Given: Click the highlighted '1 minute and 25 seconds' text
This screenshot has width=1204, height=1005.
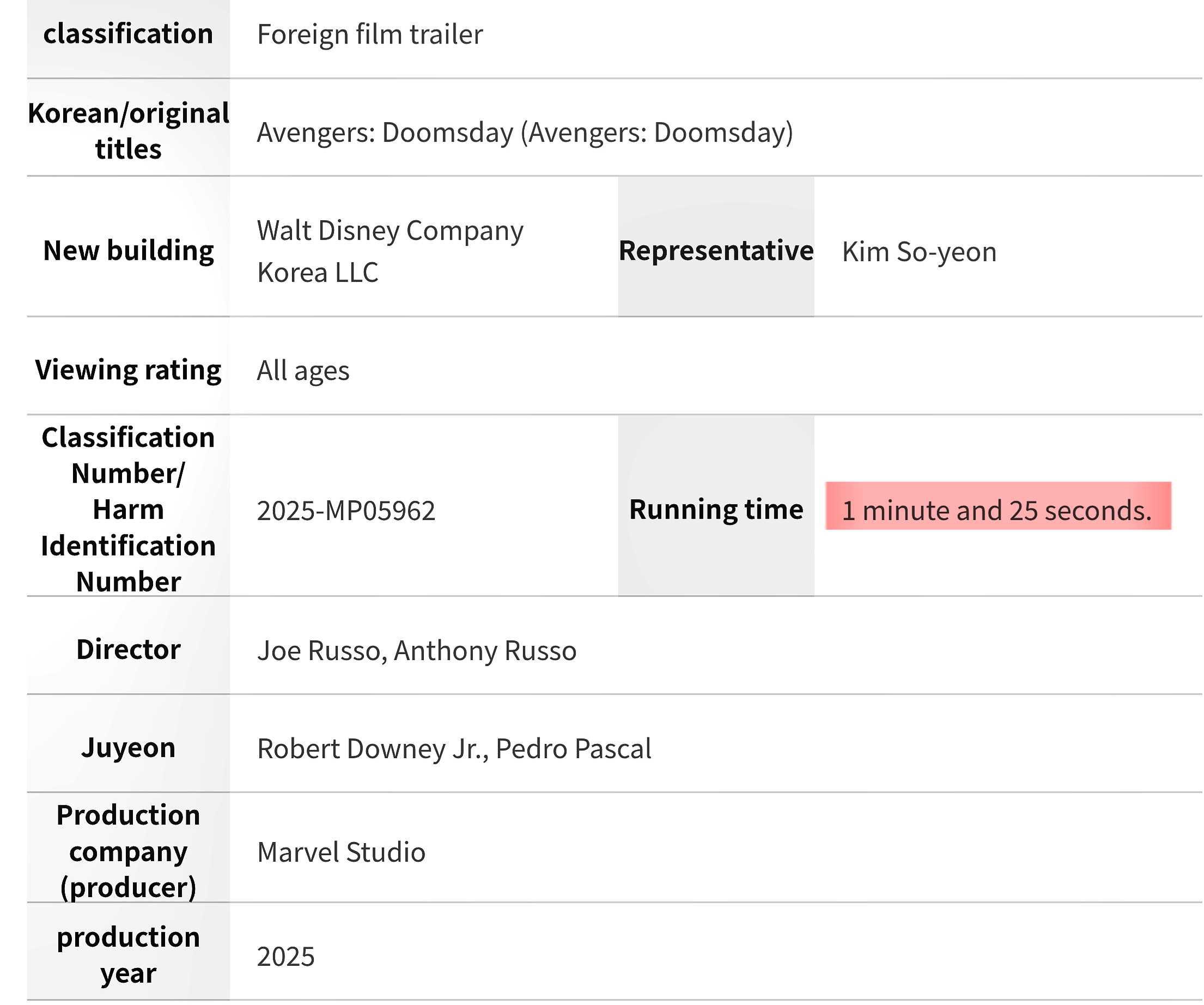Looking at the screenshot, I should [x=996, y=510].
